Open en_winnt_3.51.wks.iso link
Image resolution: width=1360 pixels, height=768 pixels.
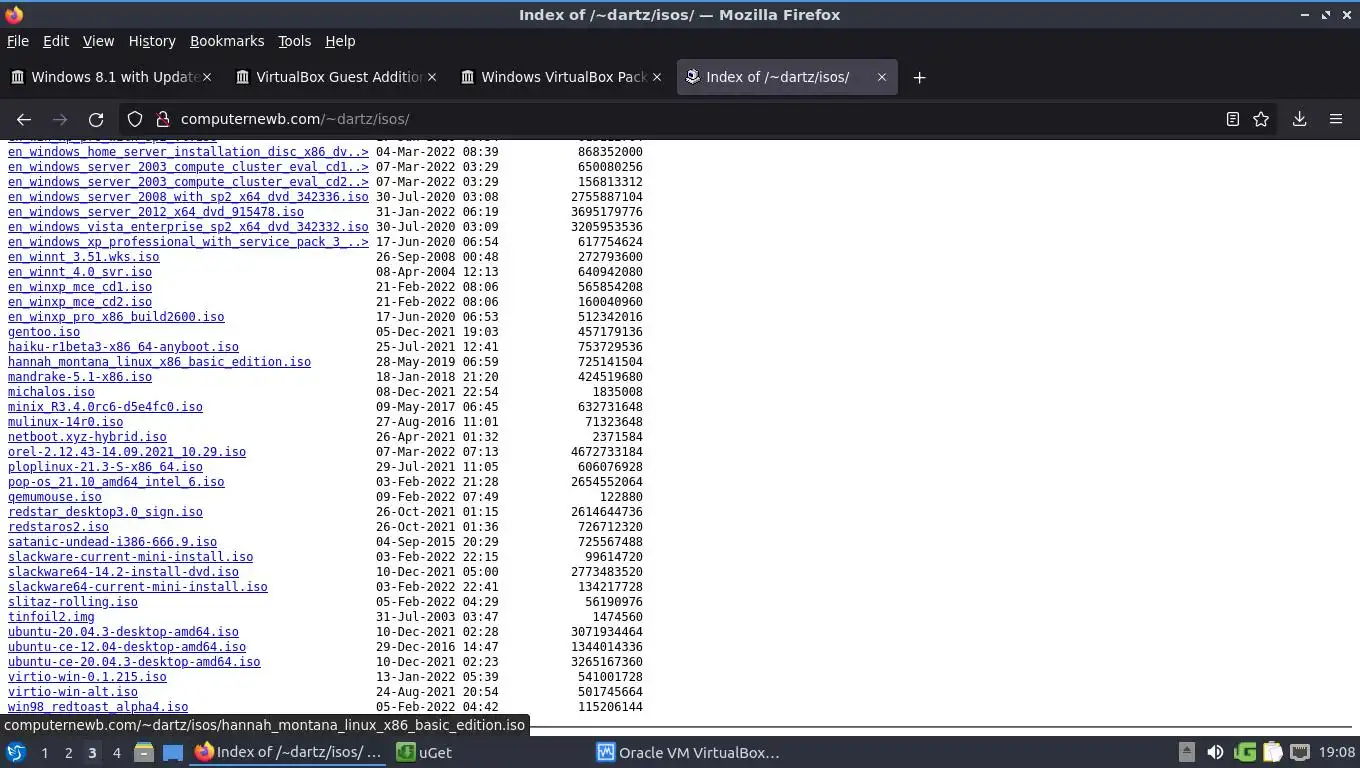(84, 257)
